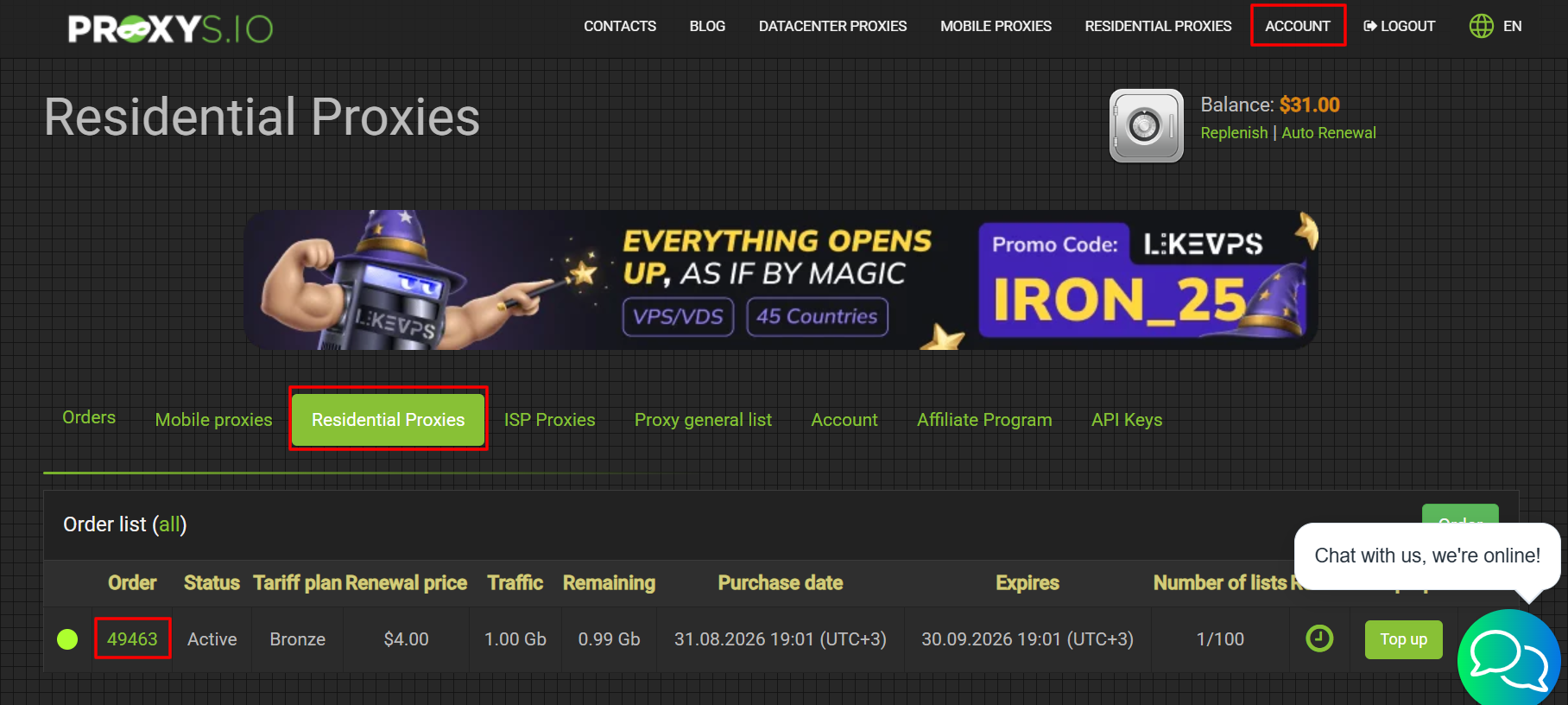Click the $31.00 balance amount
1568x705 pixels.
(1309, 105)
